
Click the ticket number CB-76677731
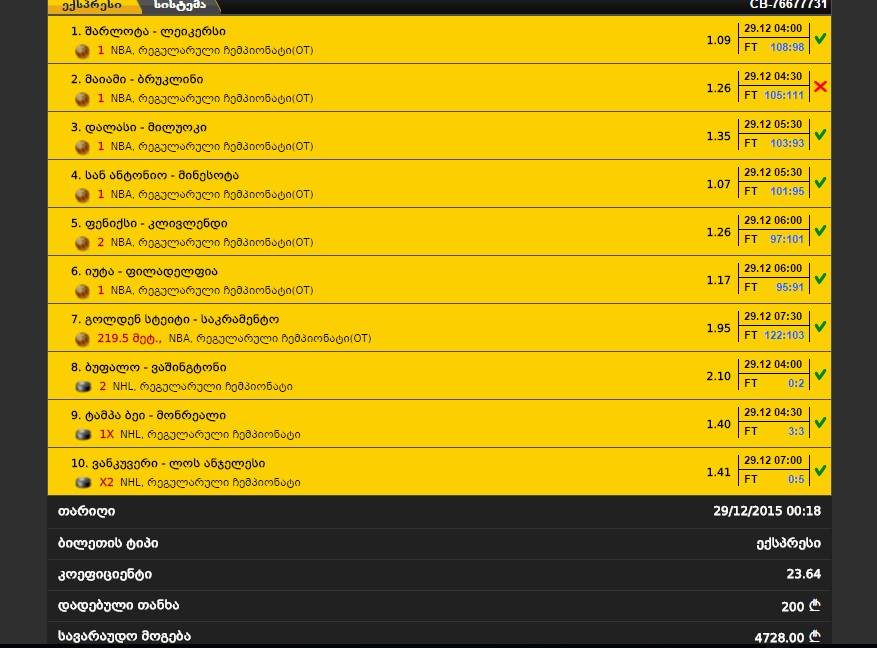tap(788, 5)
